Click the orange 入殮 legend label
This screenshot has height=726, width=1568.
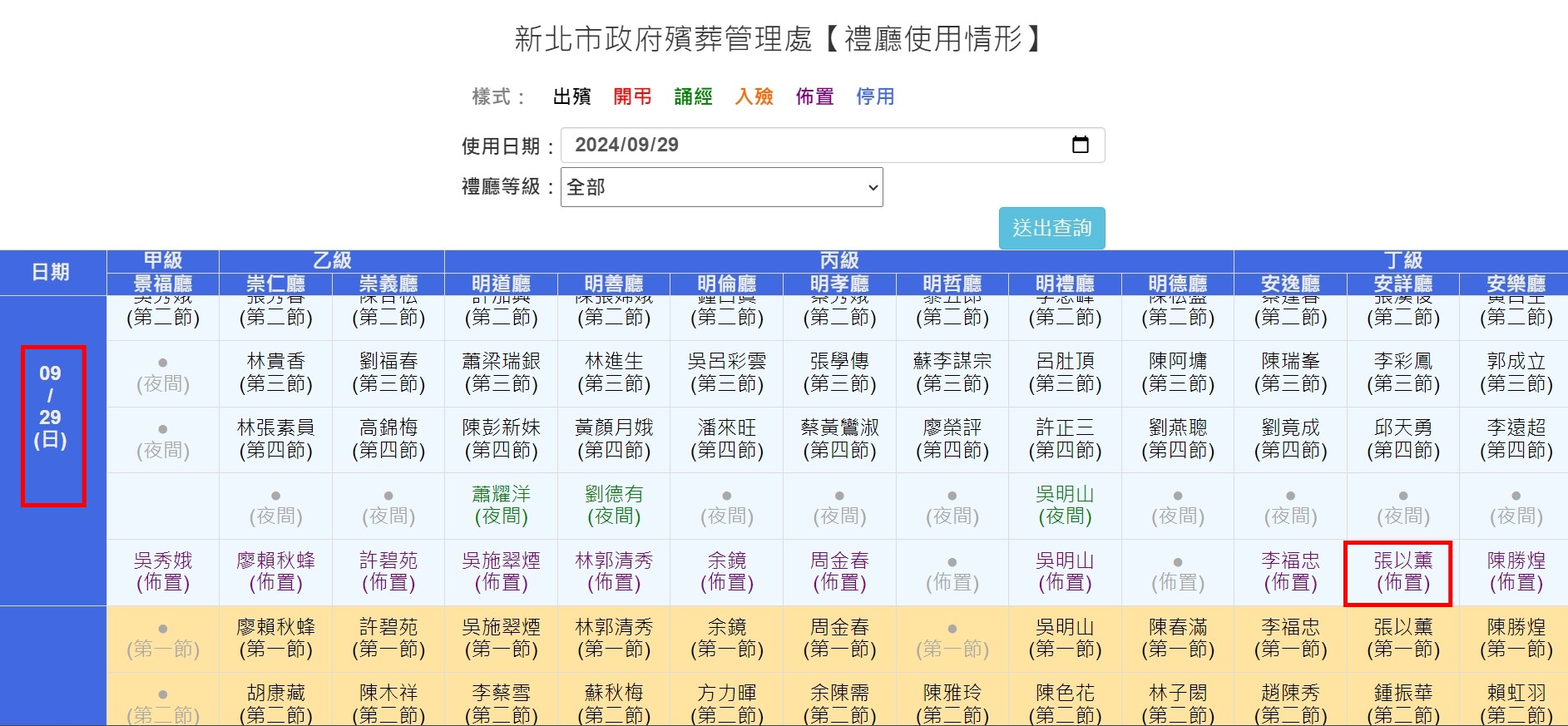[754, 96]
